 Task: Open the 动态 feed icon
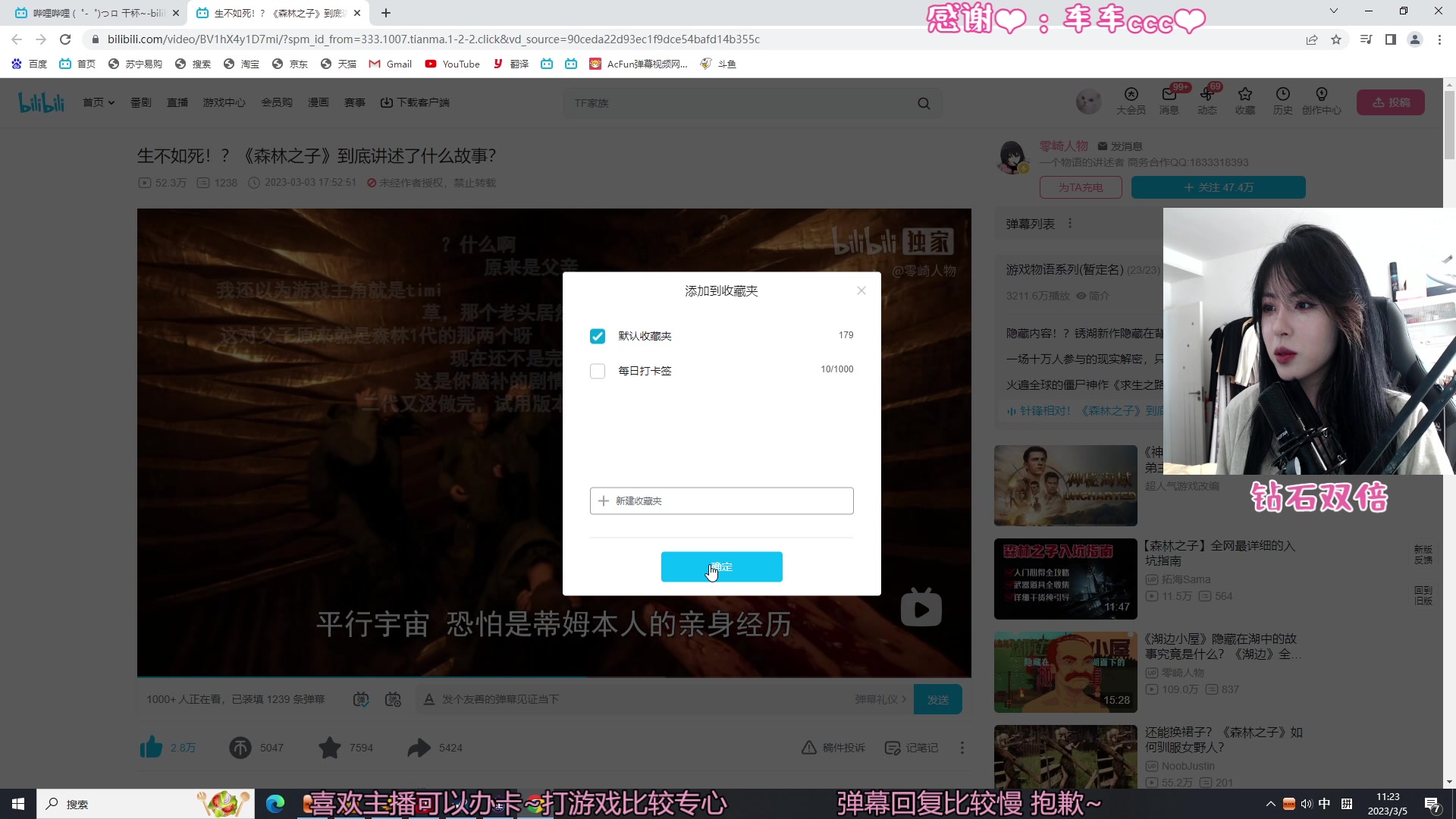tap(1207, 101)
